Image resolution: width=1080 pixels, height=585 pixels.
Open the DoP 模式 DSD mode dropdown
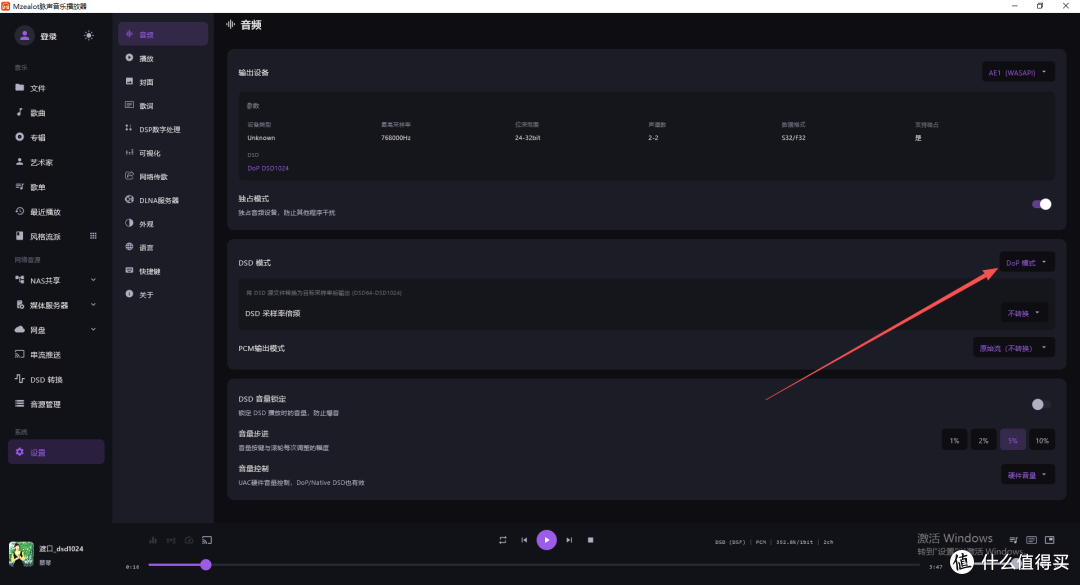tap(1027, 263)
